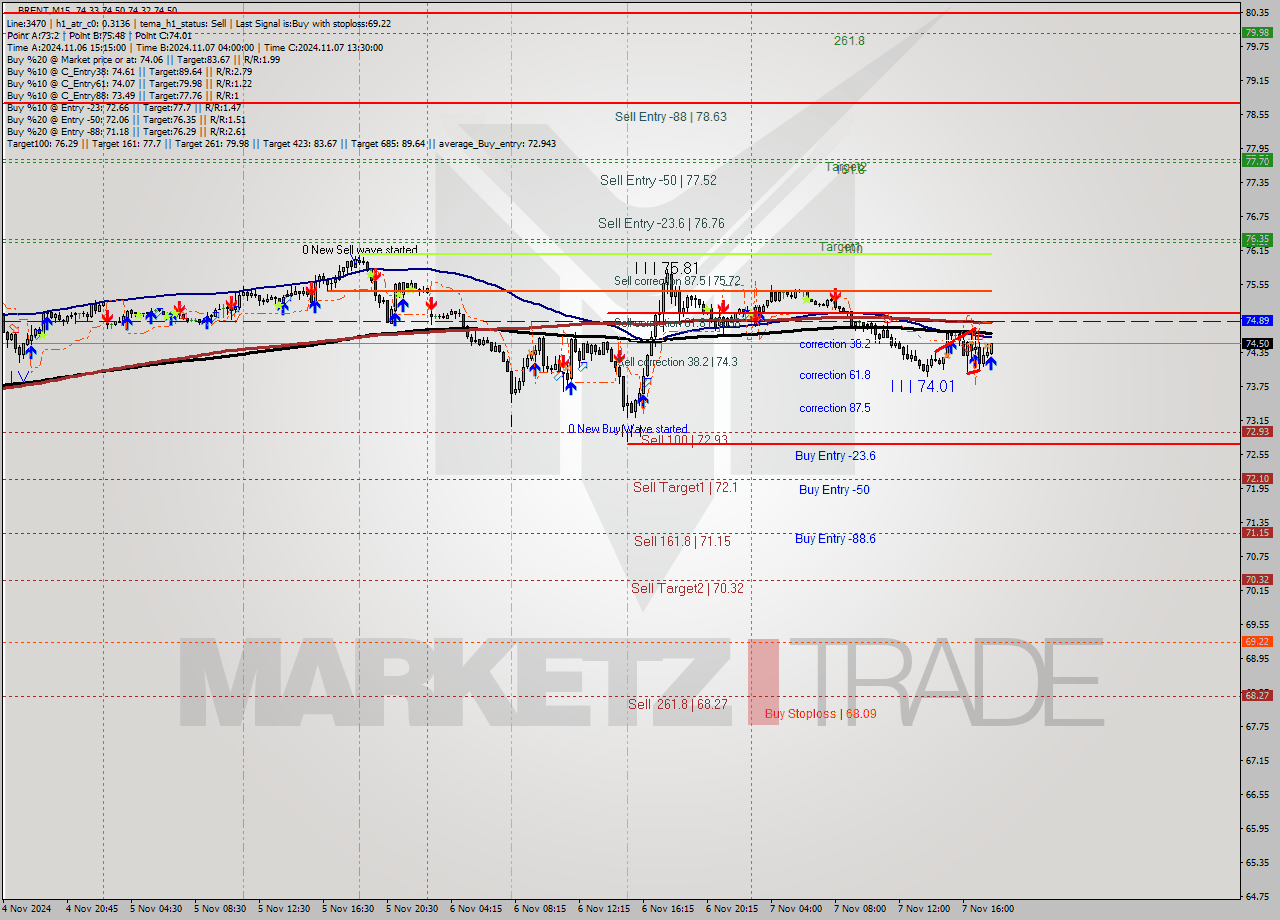Viewport: 1280px width, 920px height.
Task: Click the 'Sell Entry -23.6 | 76.76' label
Action: [661, 224]
